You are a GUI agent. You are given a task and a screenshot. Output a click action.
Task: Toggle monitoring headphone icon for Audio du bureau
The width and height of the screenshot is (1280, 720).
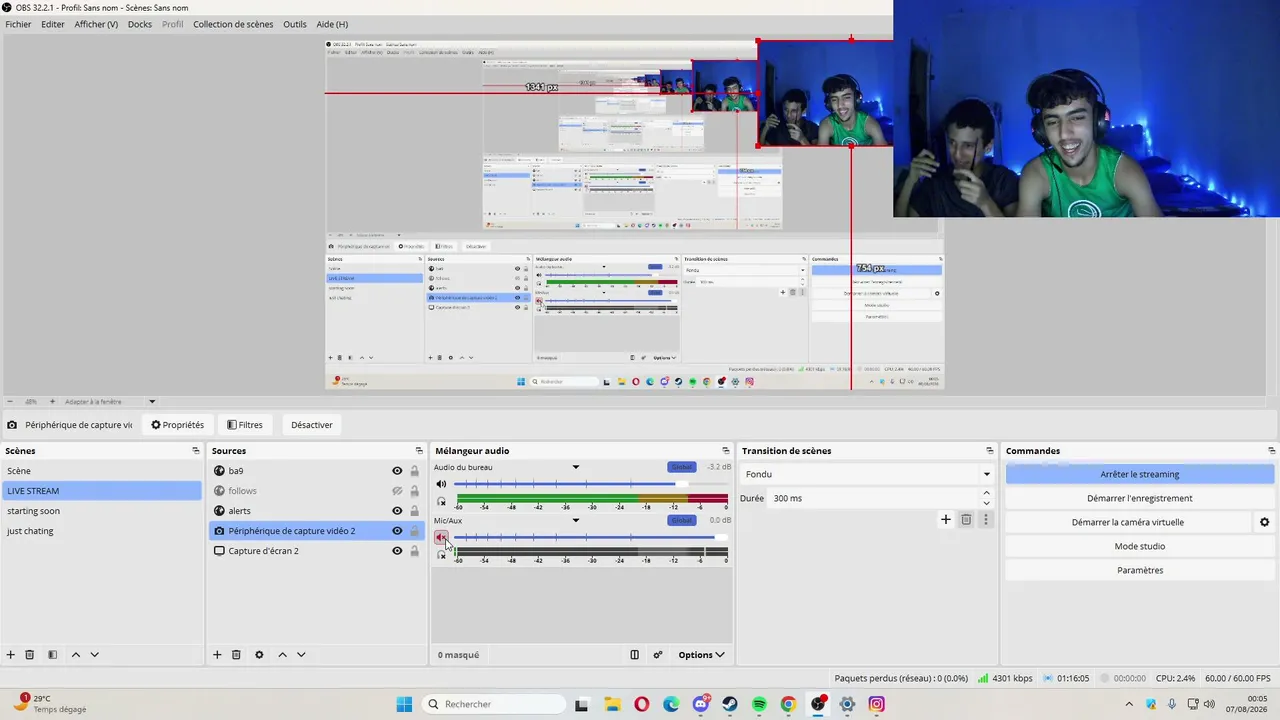coord(441,501)
